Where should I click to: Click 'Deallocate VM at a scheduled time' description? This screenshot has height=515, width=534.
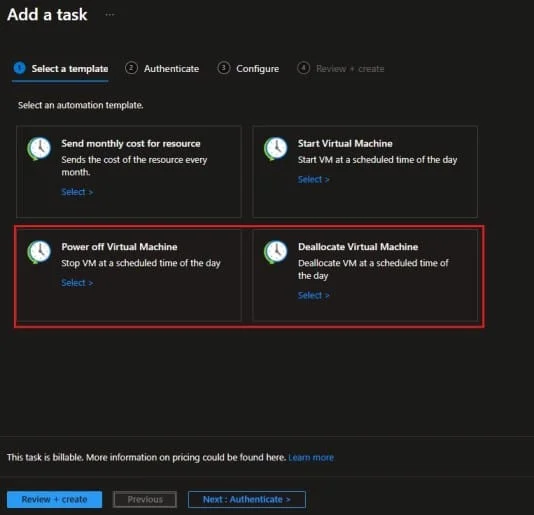373,269
